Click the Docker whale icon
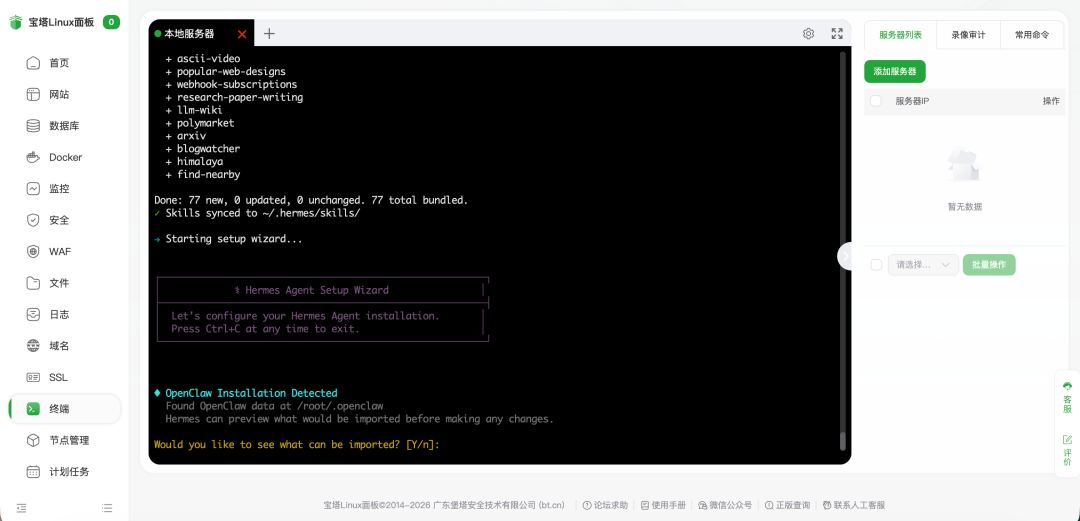 tap(33, 157)
